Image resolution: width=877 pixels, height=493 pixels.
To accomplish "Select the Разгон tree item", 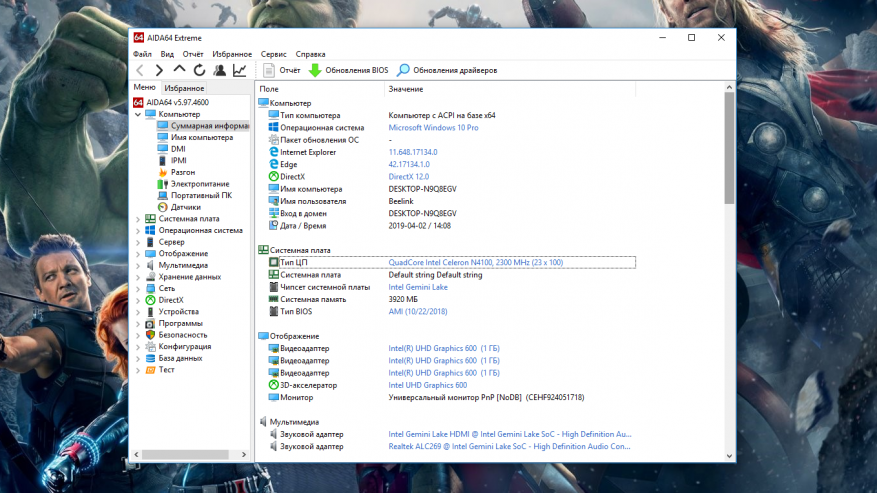I will pos(183,172).
